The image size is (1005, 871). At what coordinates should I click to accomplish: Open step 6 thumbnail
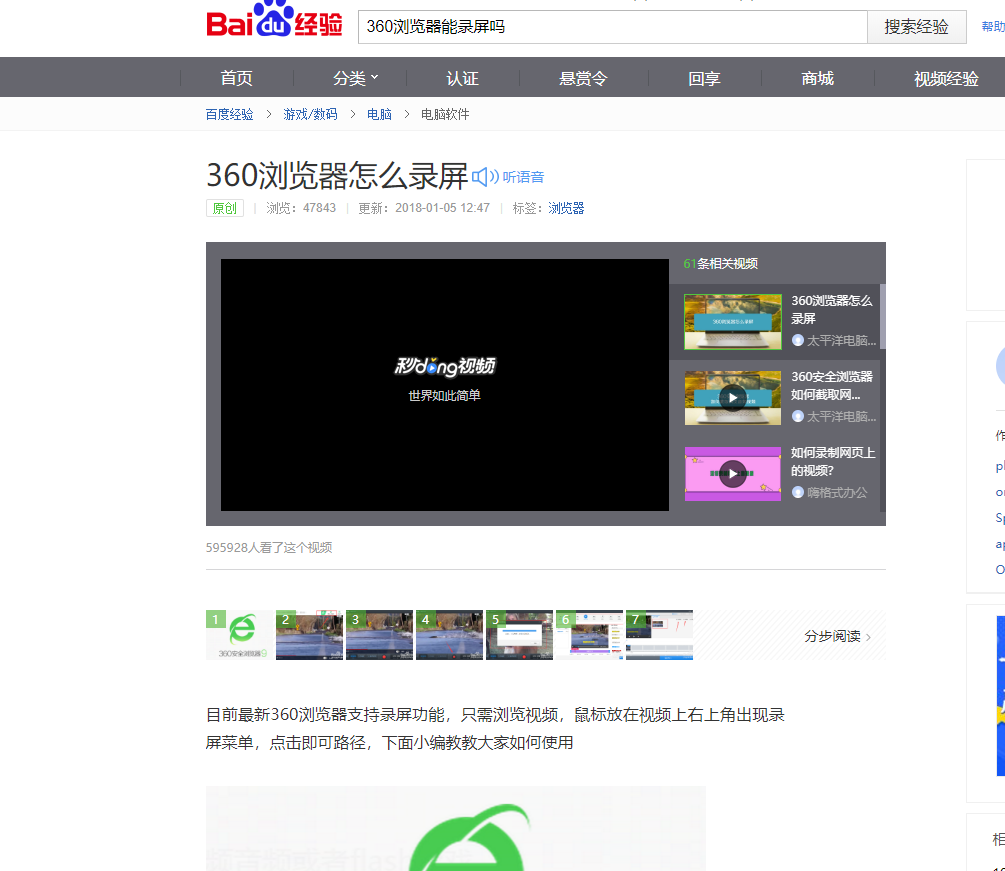click(x=589, y=635)
